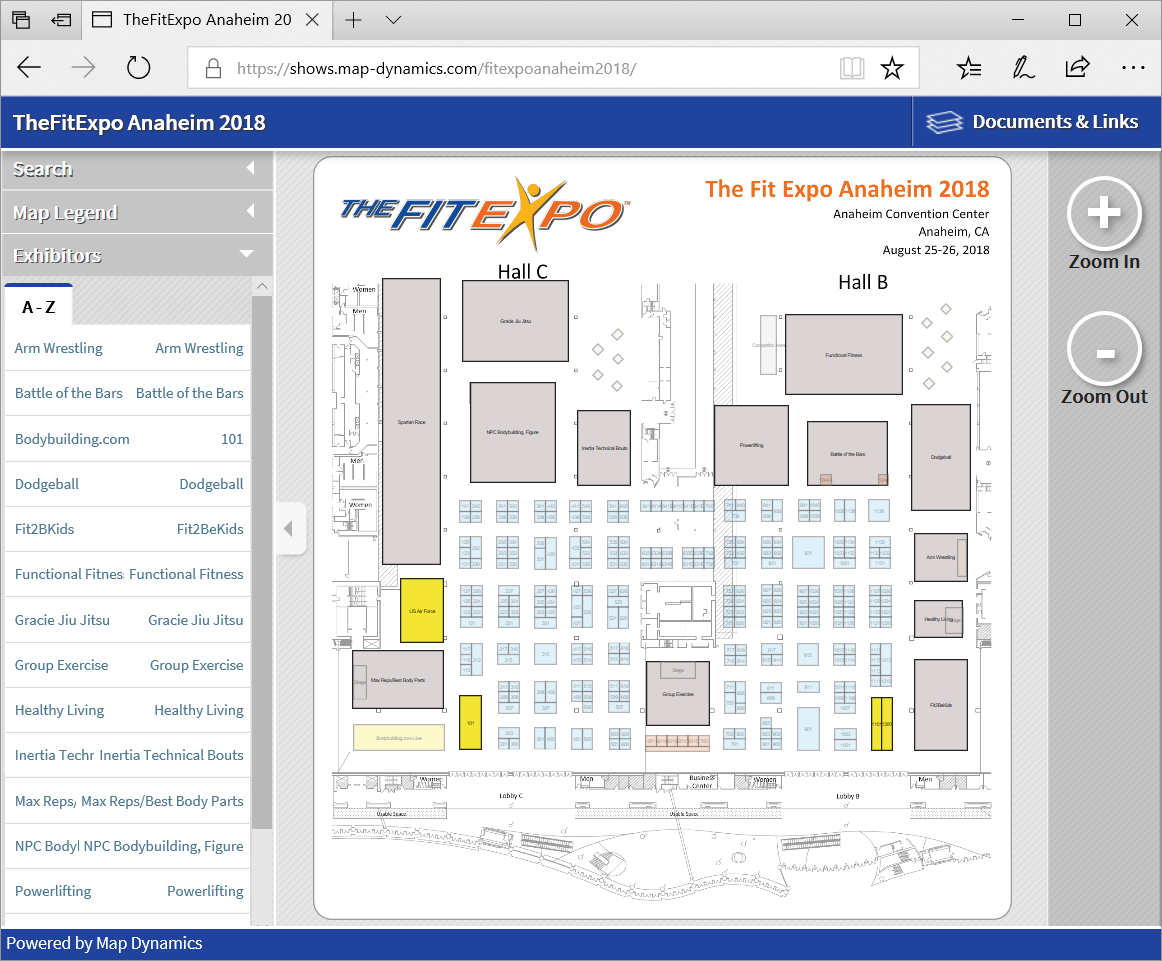
Task: Click the exhibitor list scrollbar thumb
Action: 262,562
